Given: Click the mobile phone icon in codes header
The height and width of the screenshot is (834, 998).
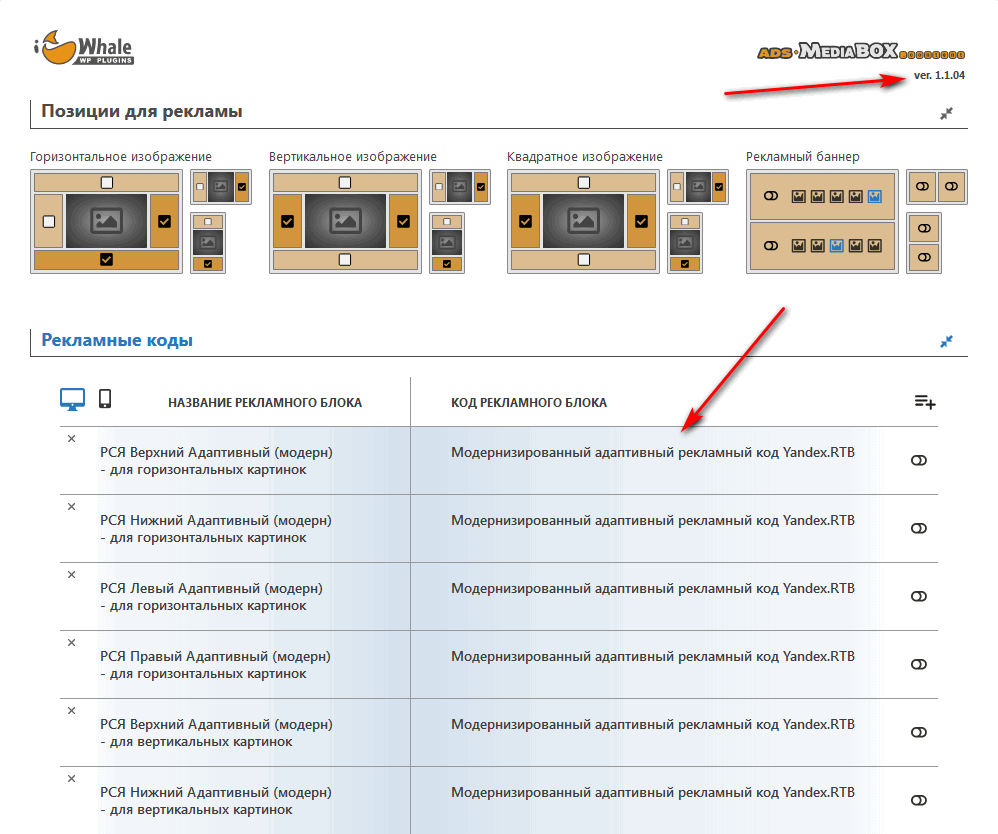Looking at the screenshot, I should tap(104, 399).
